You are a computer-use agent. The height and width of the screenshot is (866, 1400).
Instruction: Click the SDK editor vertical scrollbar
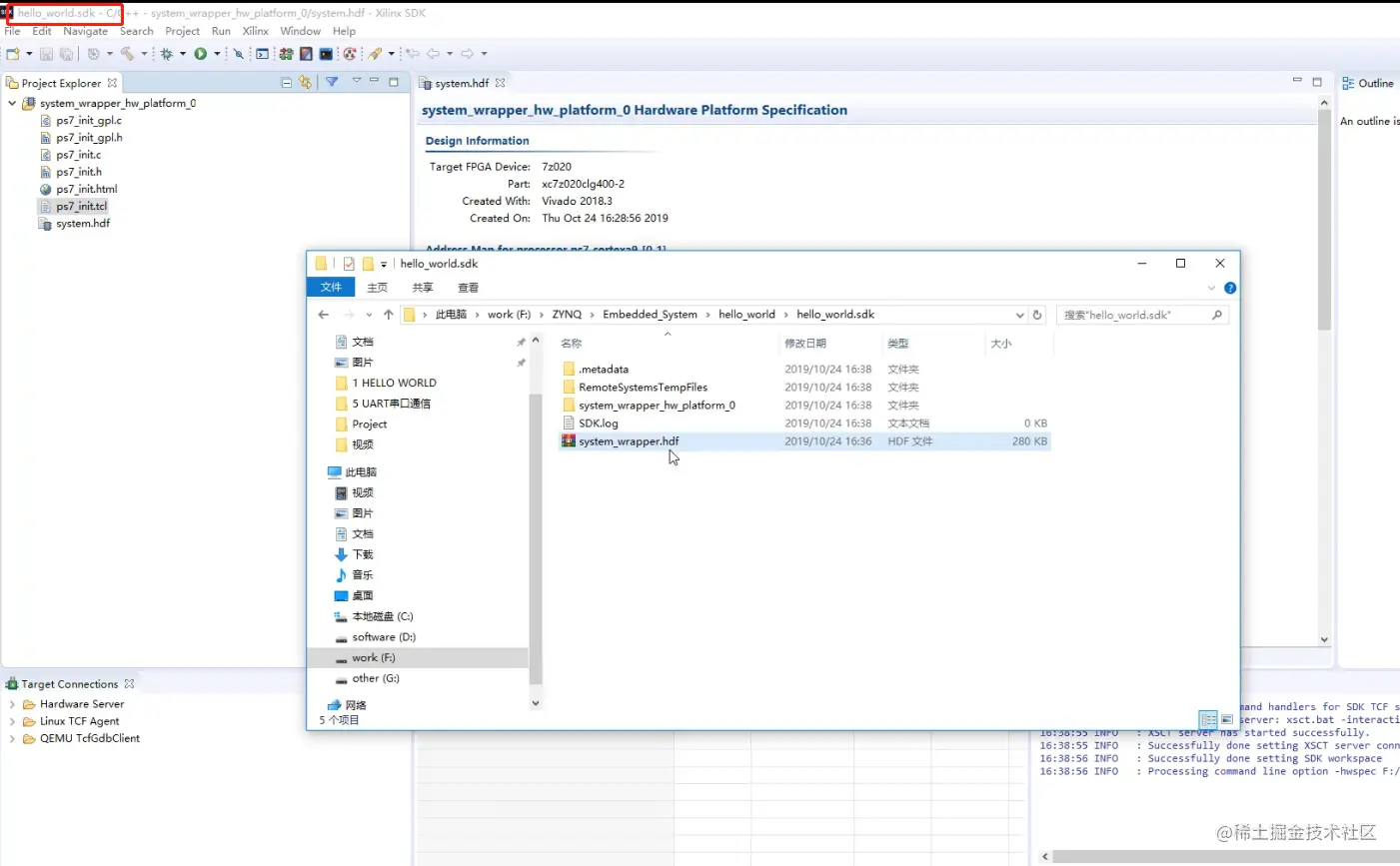click(x=1324, y=220)
